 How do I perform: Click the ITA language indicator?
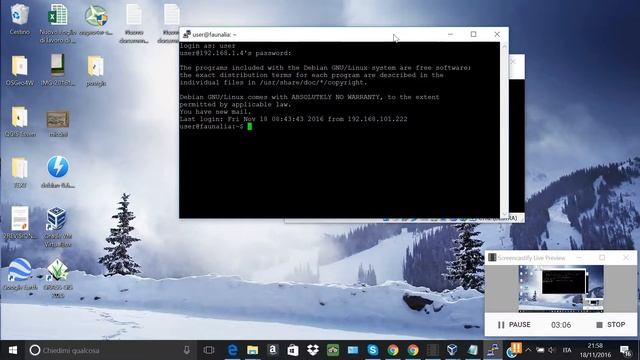pyautogui.click(x=567, y=350)
